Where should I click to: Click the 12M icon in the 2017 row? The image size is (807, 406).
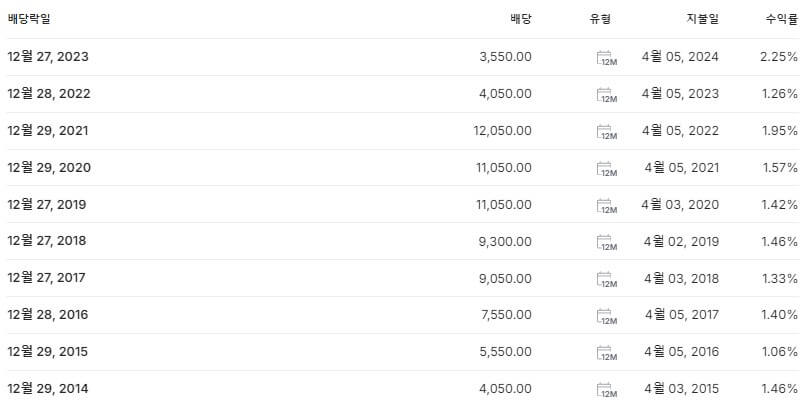pyautogui.click(x=607, y=279)
